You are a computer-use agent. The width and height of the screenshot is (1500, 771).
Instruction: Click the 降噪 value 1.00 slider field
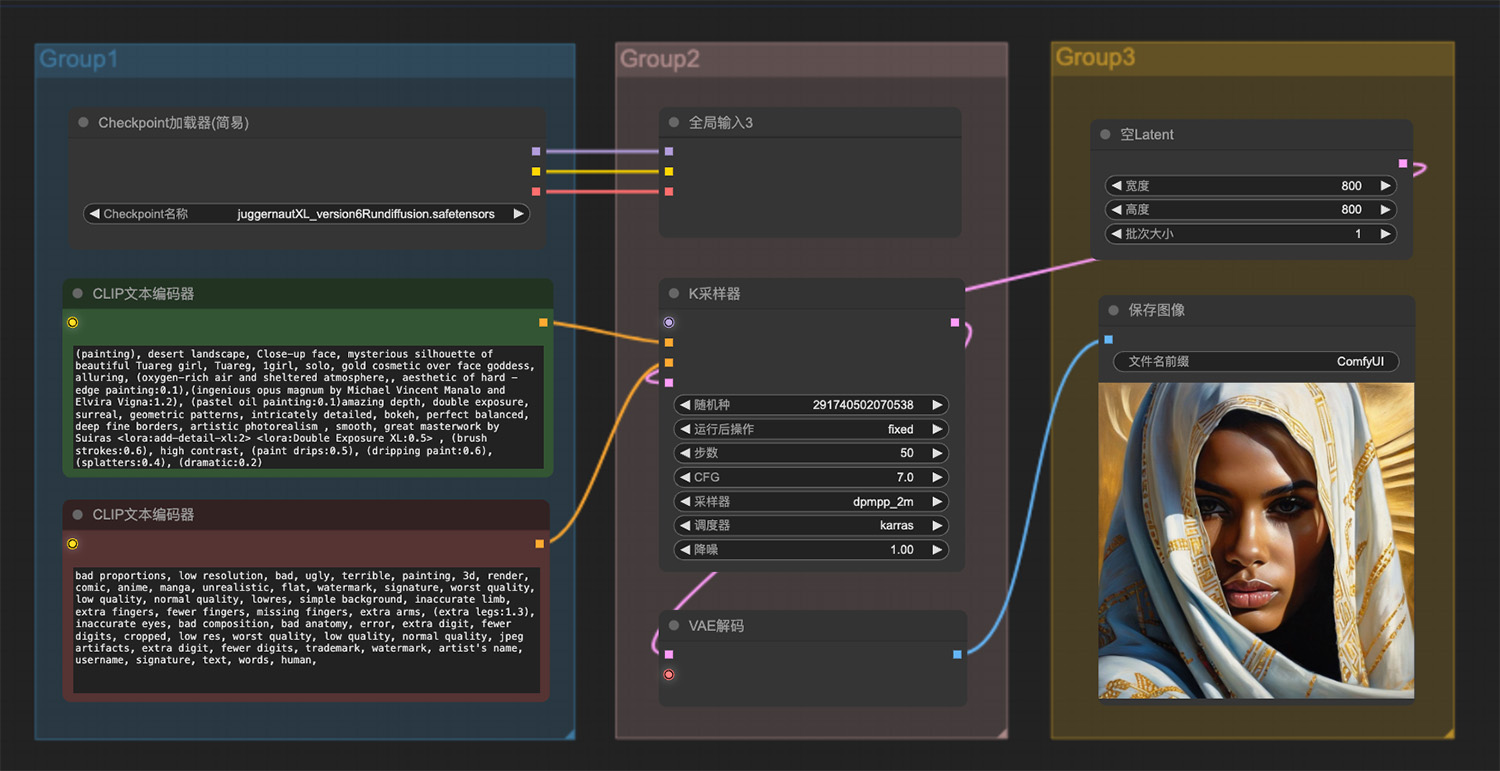[x=812, y=550]
